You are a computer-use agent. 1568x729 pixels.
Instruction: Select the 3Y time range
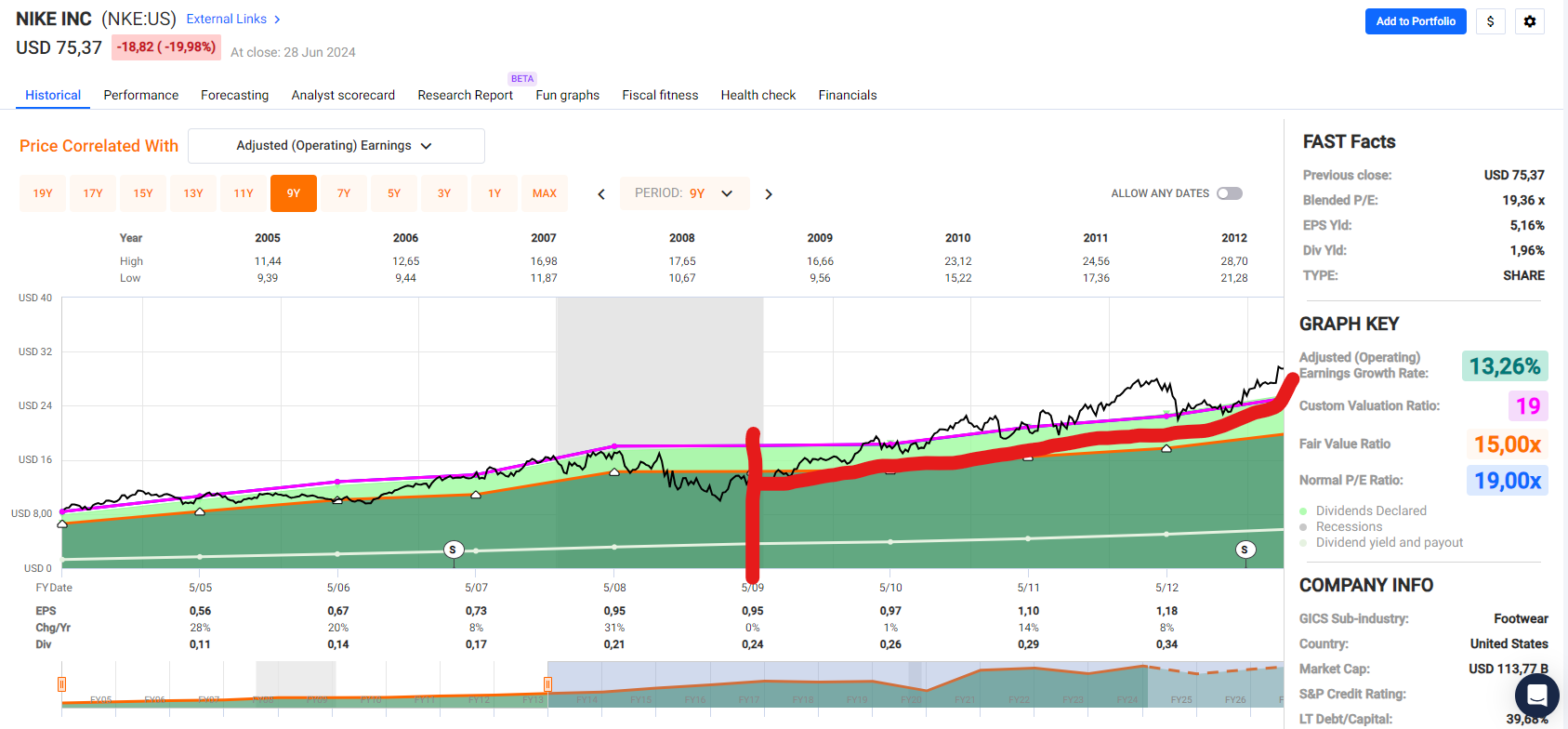pyautogui.click(x=444, y=193)
